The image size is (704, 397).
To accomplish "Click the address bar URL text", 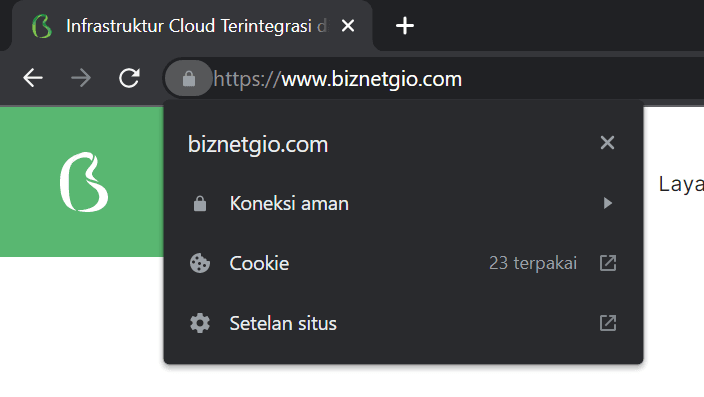I will coord(338,79).
